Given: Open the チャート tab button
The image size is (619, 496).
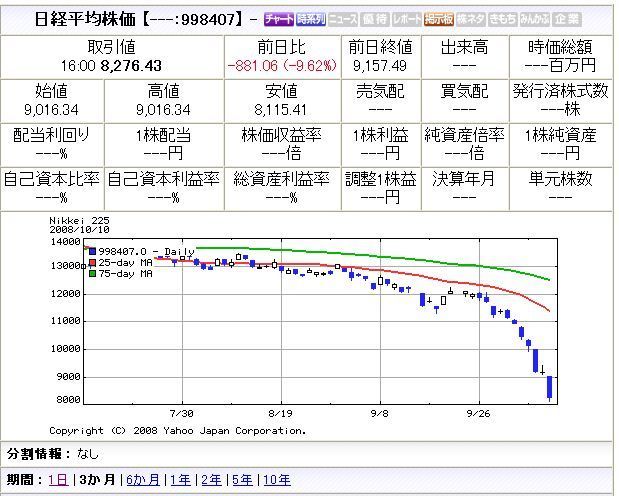Looking at the screenshot, I should coord(279,19).
